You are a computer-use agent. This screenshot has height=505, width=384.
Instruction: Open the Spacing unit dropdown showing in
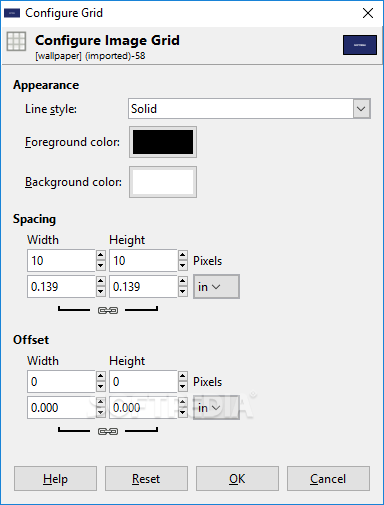(216, 287)
